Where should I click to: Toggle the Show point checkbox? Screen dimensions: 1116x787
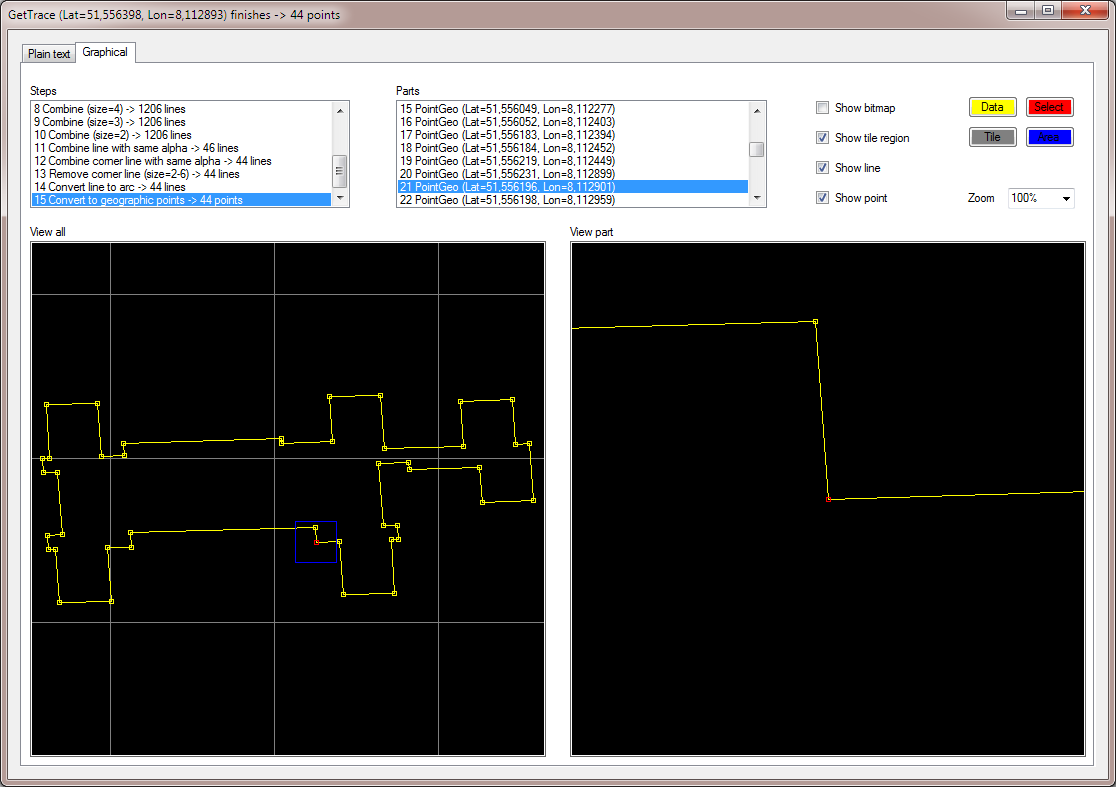point(823,197)
